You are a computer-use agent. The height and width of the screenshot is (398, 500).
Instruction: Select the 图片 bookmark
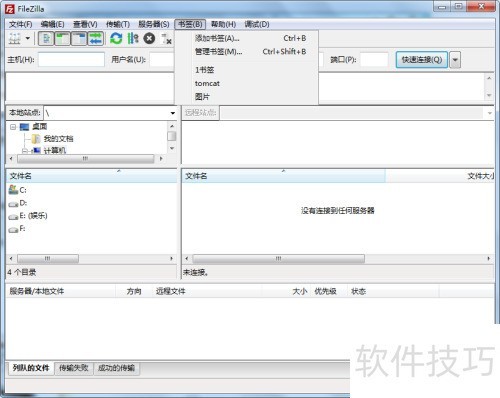tap(247, 97)
